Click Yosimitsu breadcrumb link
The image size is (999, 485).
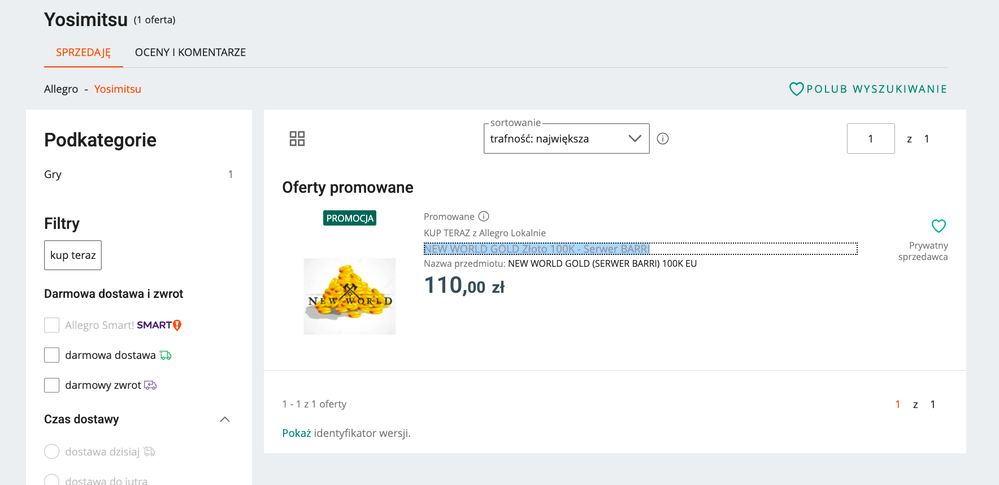[x=118, y=89]
